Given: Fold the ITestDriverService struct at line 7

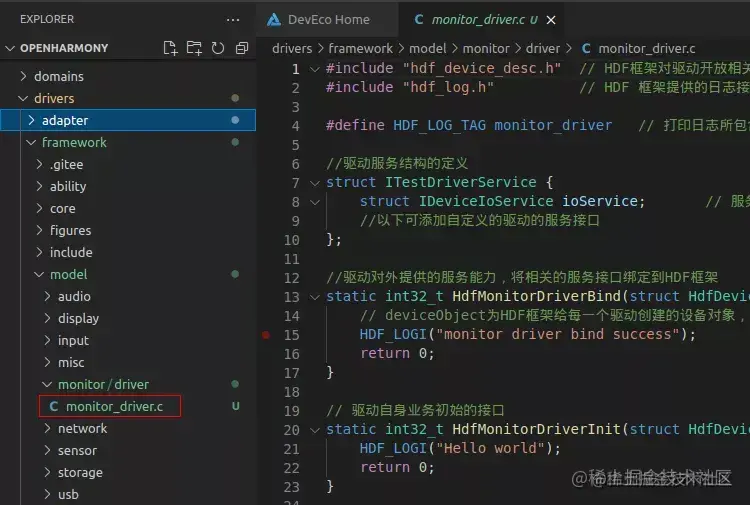Looking at the screenshot, I should click(315, 183).
